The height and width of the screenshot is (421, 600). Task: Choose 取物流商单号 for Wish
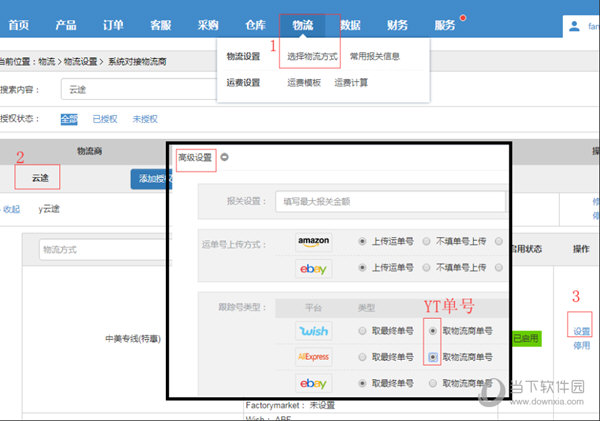[x=432, y=330]
